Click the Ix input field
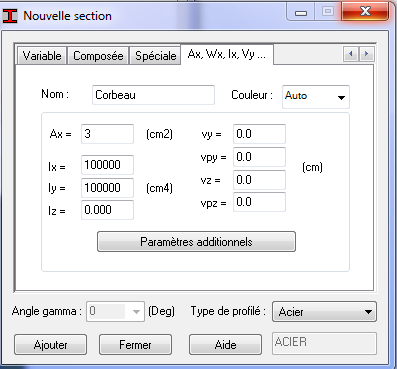This screenshot has width=397, height=369. pos(107,165)
